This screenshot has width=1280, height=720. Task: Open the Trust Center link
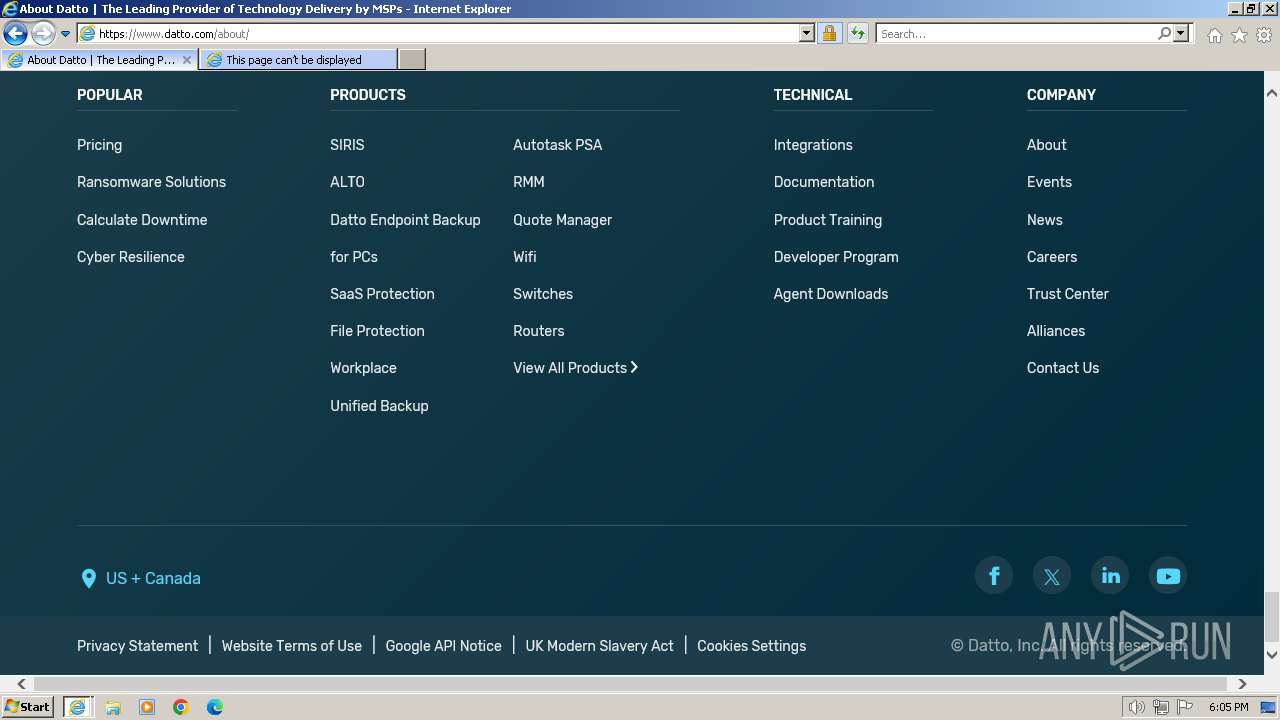click(1068, 294)
